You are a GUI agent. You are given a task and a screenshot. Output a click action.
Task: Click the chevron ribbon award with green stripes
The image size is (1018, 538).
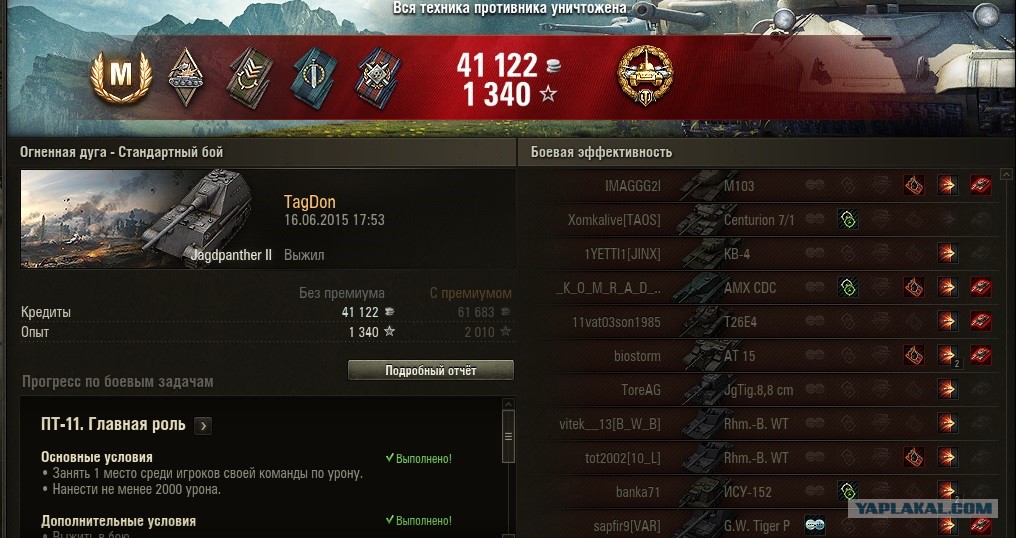tap(250, 77)
